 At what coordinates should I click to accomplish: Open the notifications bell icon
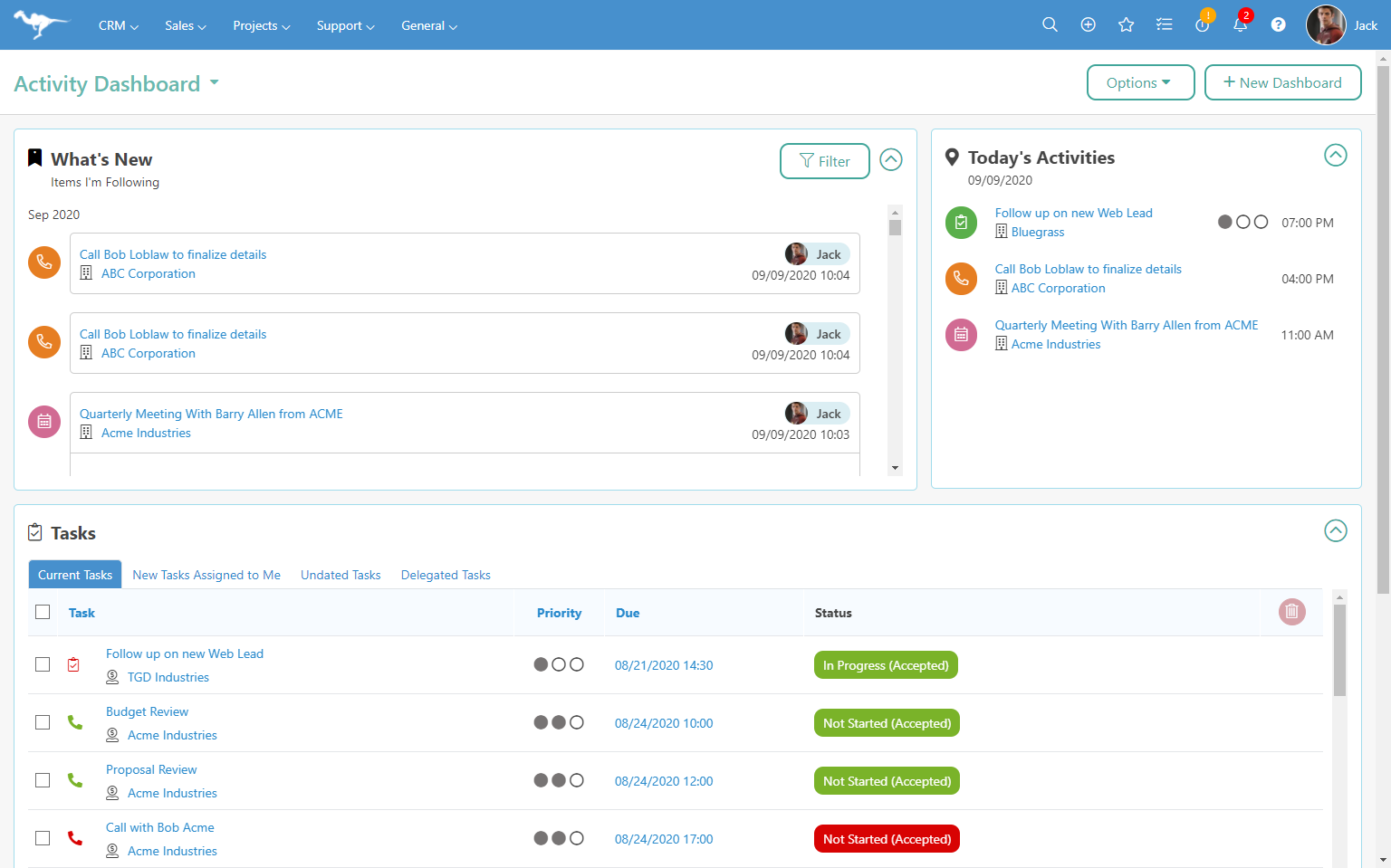[1240, 24]
